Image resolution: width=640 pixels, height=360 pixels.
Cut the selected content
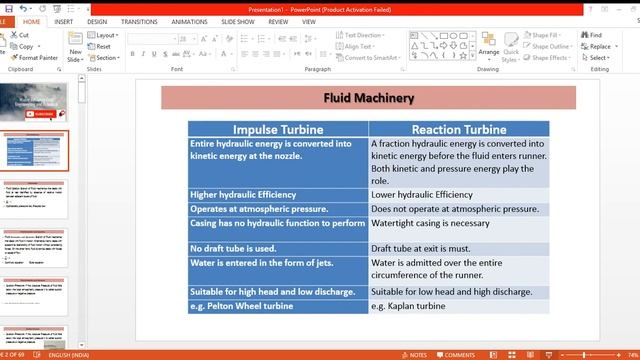point(20,35)
